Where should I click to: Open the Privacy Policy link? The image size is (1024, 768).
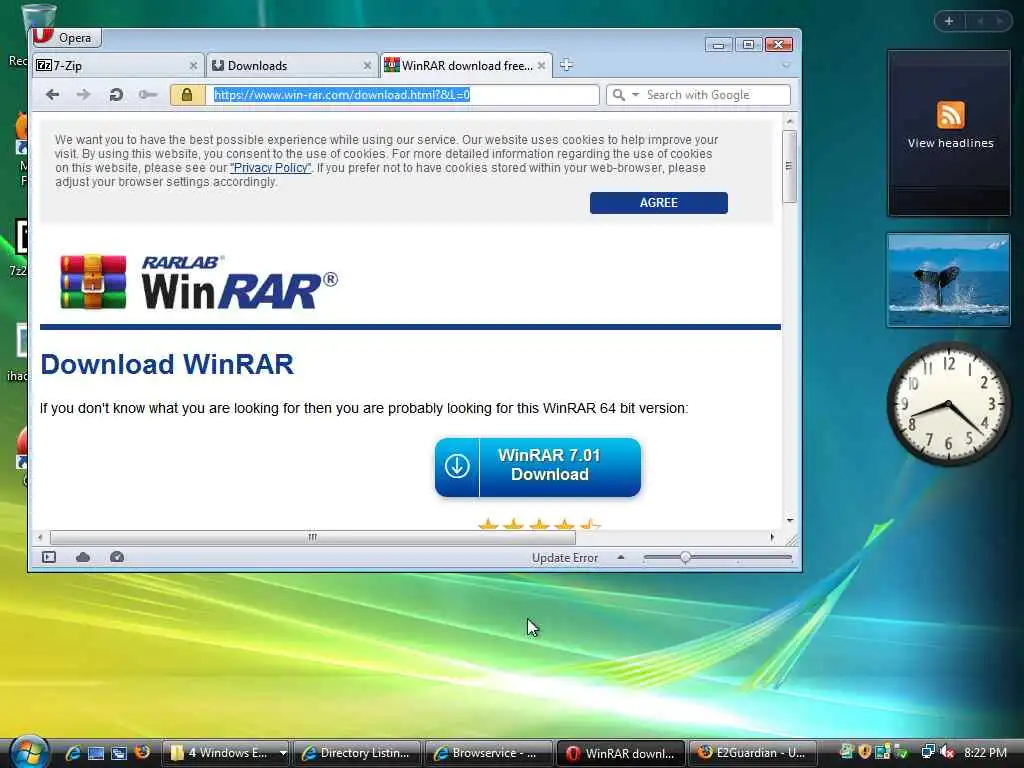pyautogui.click(x=270, y=168)
